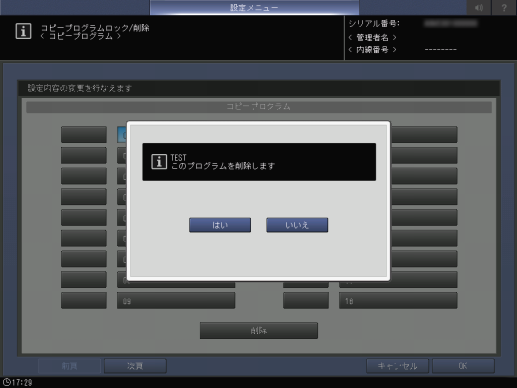Select the 設定メニュー tab at the top

254,7
